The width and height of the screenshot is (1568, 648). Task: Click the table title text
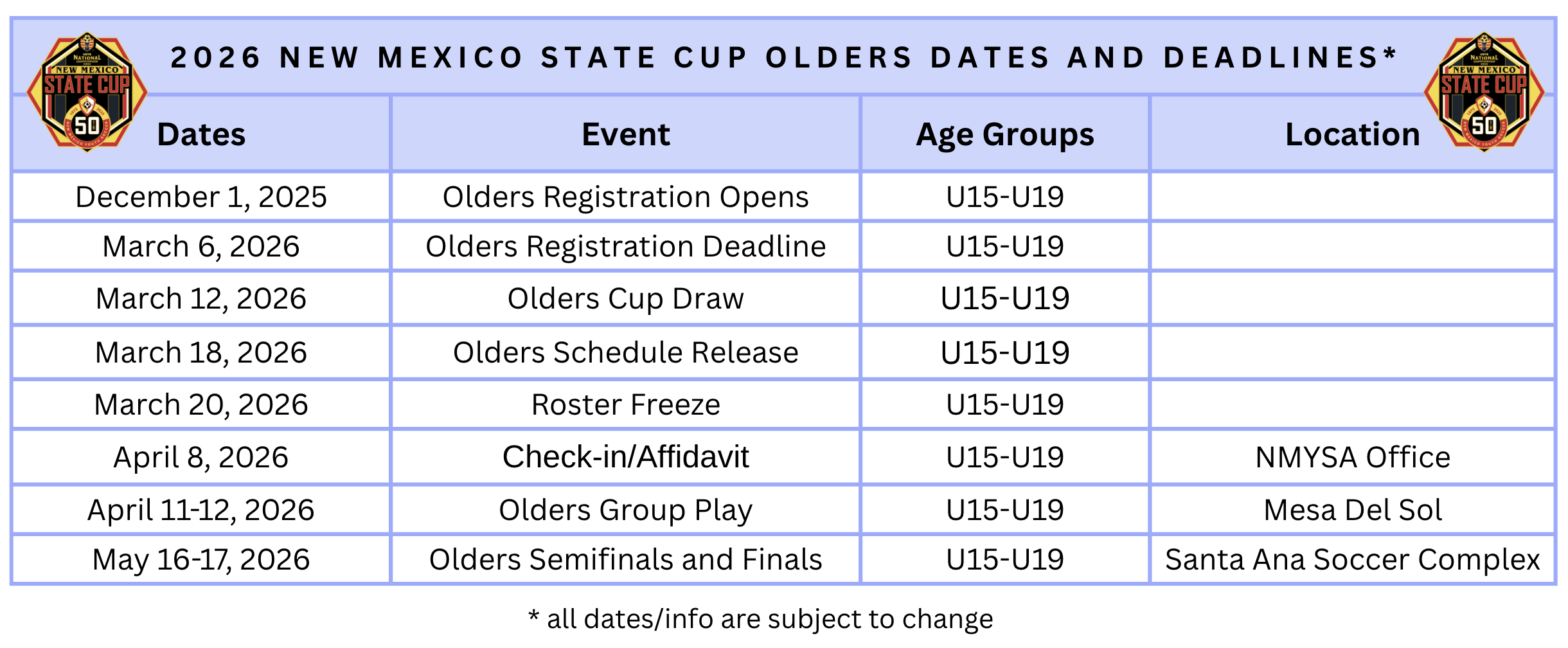tap(783, 58)
